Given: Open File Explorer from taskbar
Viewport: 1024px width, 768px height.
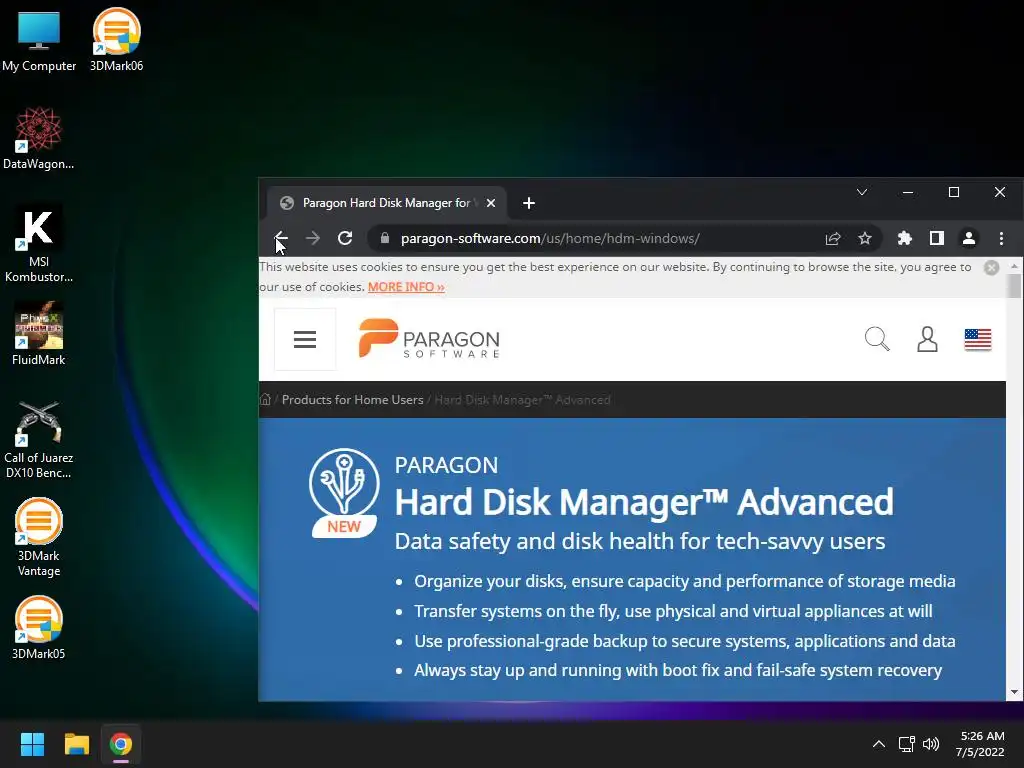Looking at the screenshot, I should coord(76,744).
